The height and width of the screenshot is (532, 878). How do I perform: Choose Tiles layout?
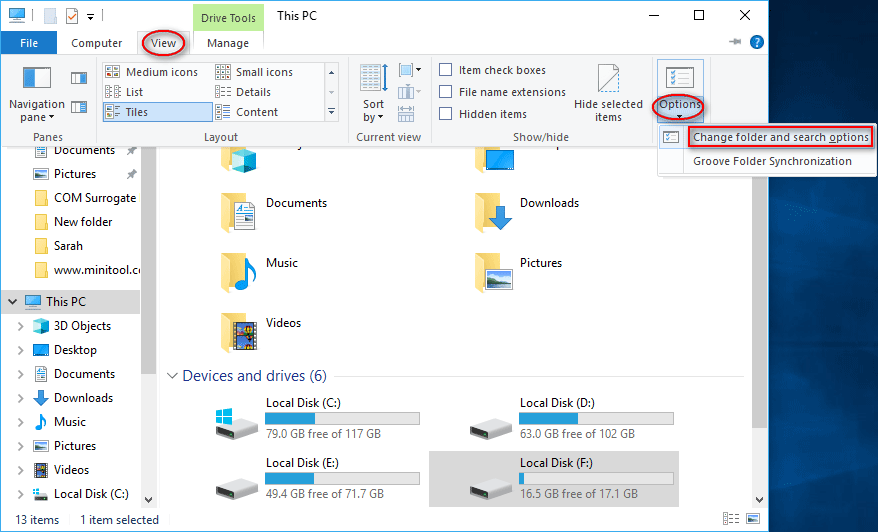157,112
